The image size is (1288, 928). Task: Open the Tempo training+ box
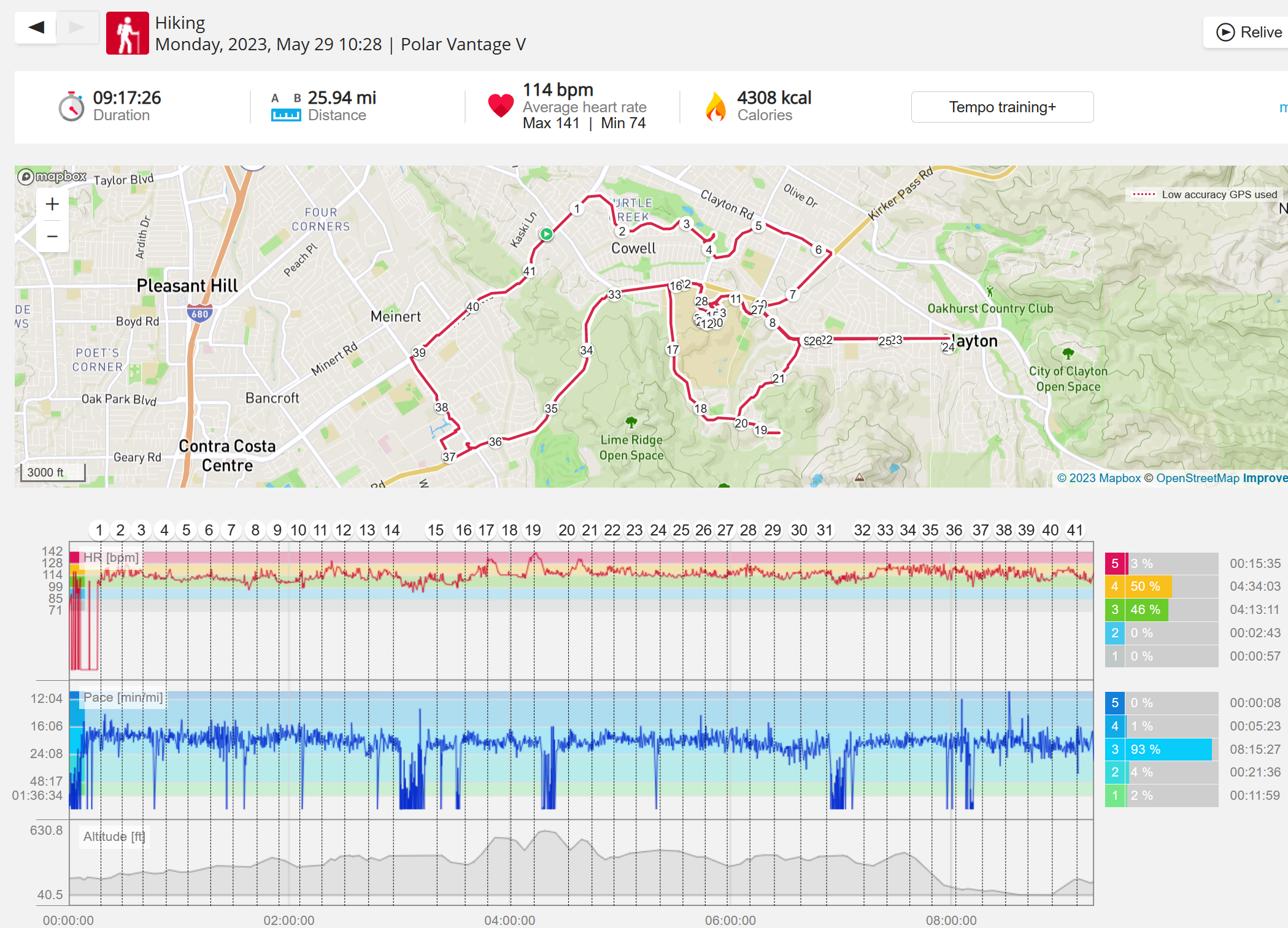click(1002, 107)
